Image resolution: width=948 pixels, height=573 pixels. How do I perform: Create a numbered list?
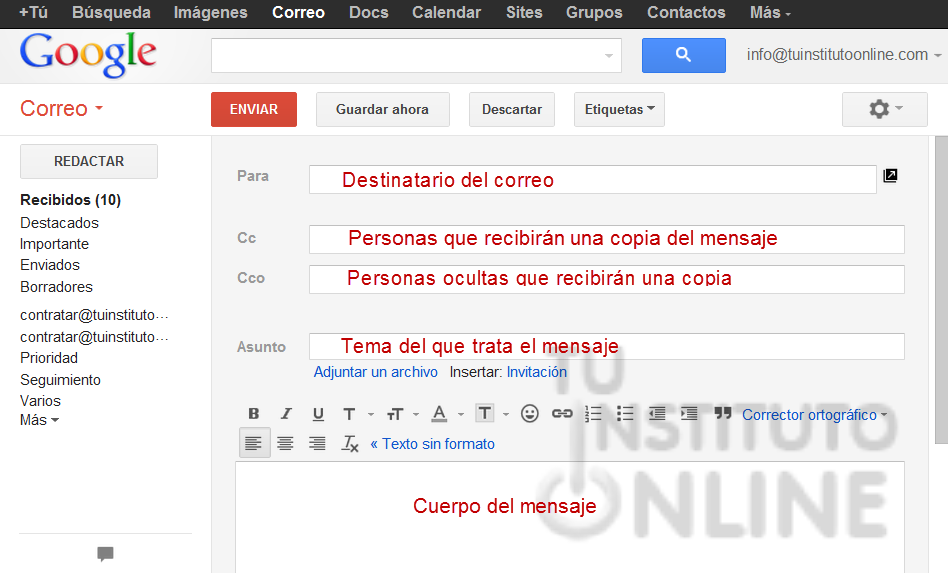point(594,413)
